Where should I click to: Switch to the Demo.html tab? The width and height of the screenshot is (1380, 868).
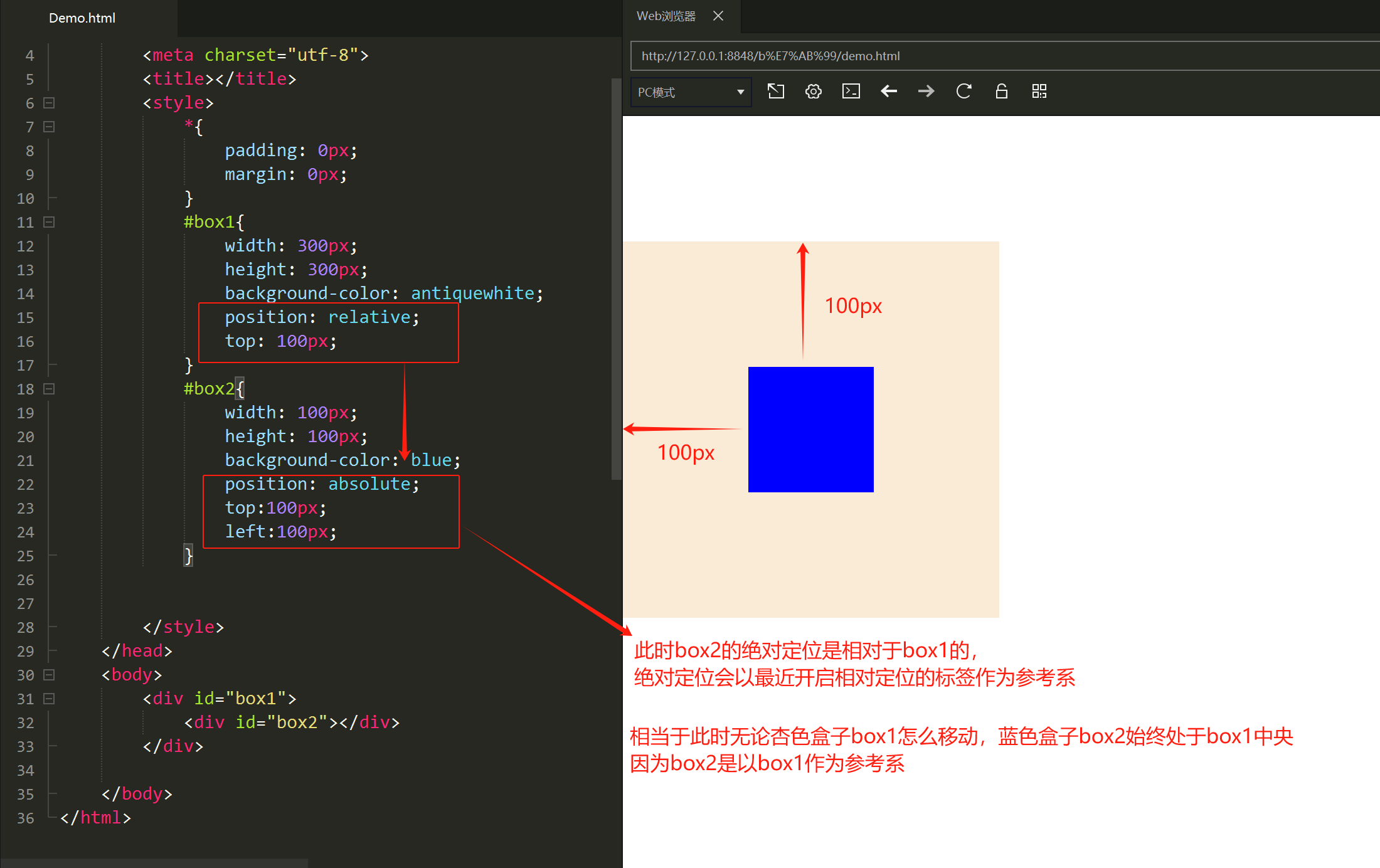coord(82,18)
